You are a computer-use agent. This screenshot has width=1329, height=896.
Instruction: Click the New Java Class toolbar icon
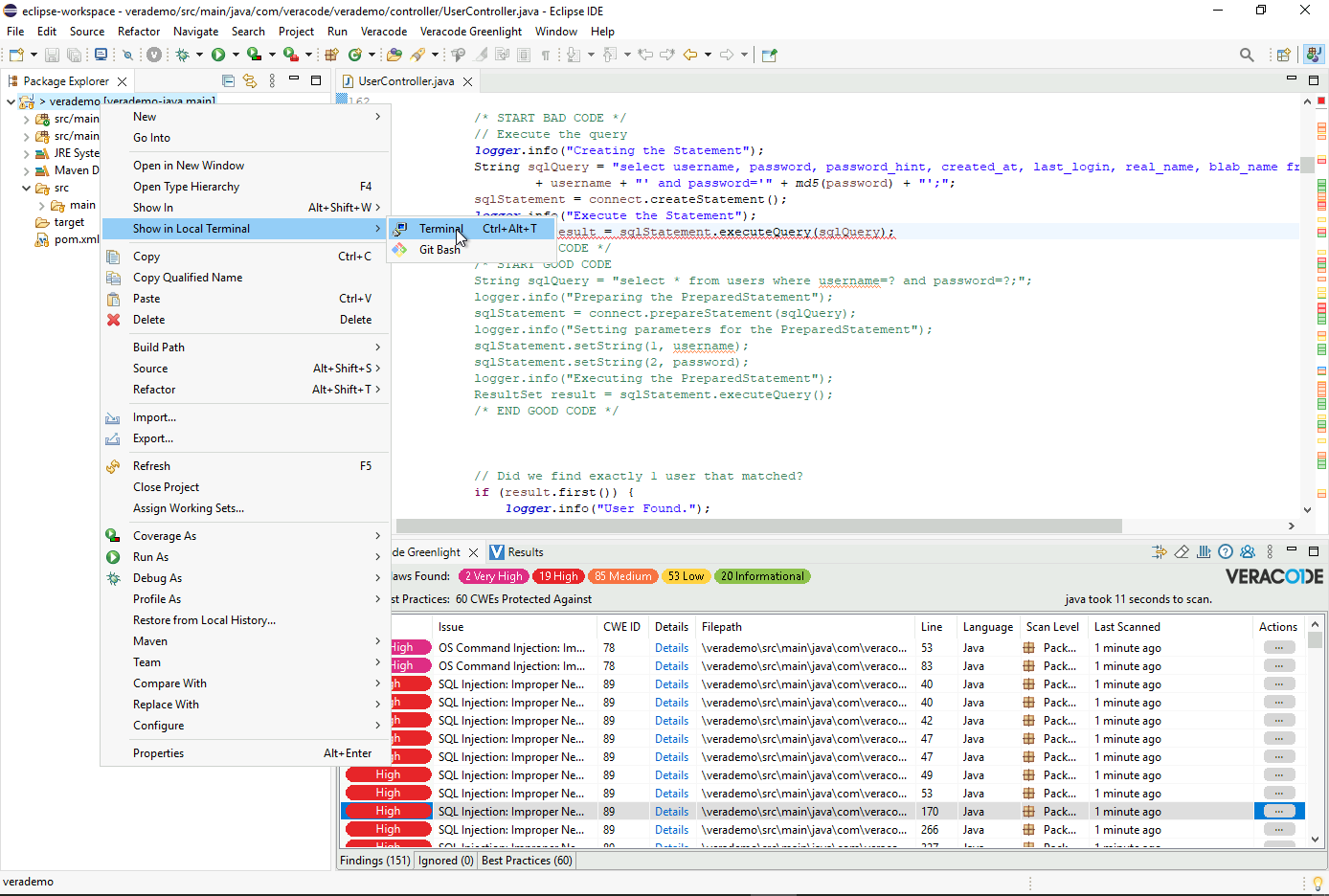coord(355,55)
